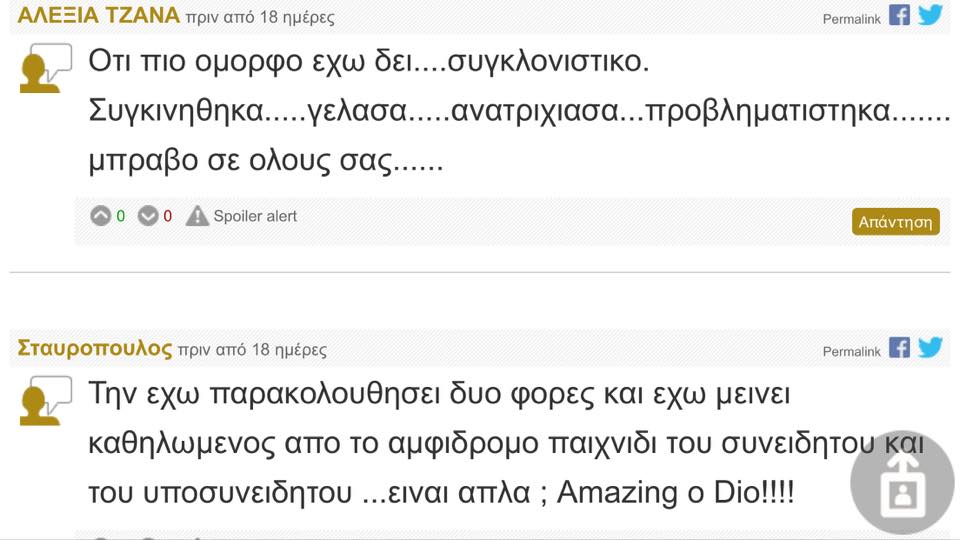The height and width of the screenshot is (540, 960).
Task: Tweet ΑΛΕΞΙΑ ΤΖΑΝΑ's comment via Twitter icon
Action: (931, 15)
